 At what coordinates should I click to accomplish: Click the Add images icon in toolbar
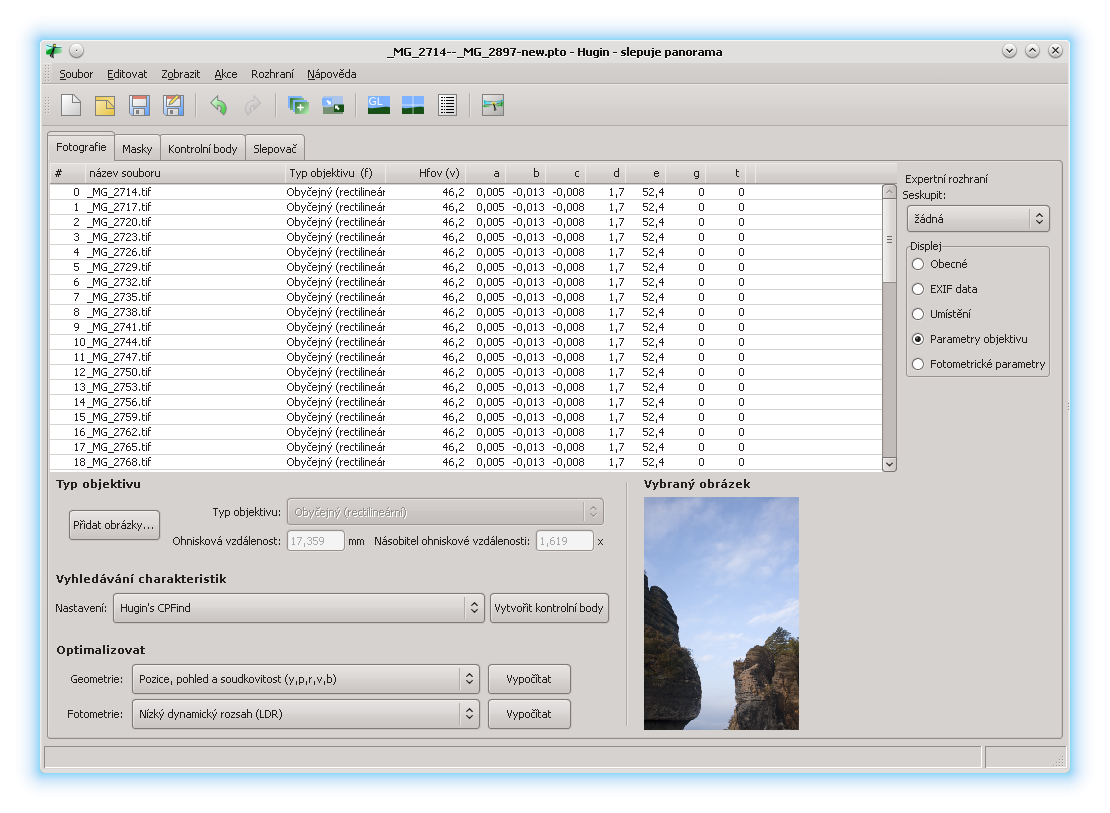click(298, 105)
